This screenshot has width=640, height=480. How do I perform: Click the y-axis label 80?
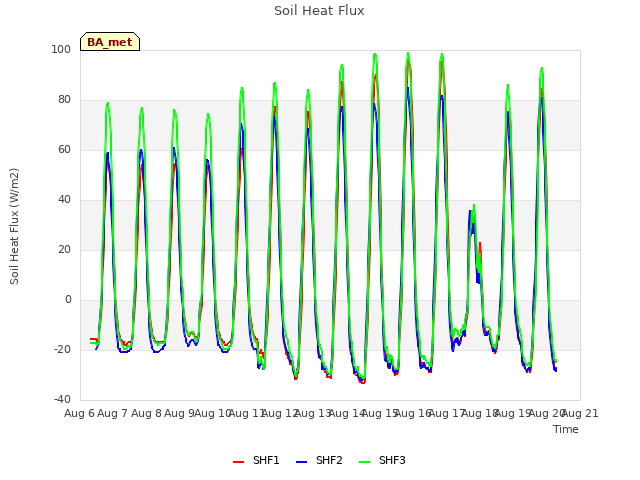tap(64, 100)
